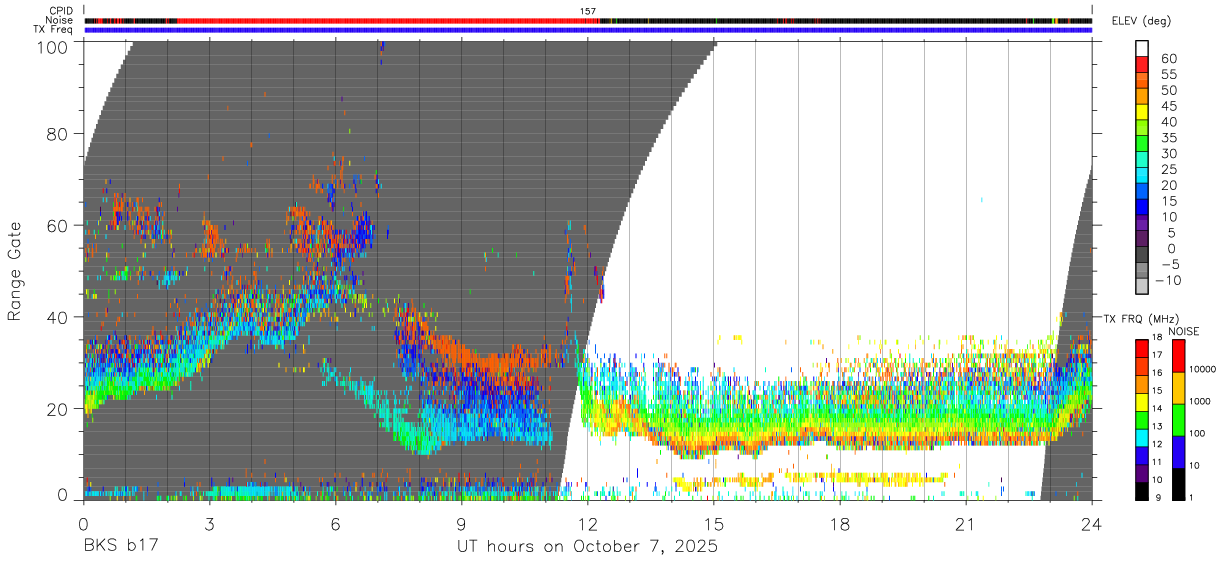The height and width of the screenshot is (567, 1228).
Task: Pick the red top segment of TX FRQ colorbar
Action: [1142, 347]
